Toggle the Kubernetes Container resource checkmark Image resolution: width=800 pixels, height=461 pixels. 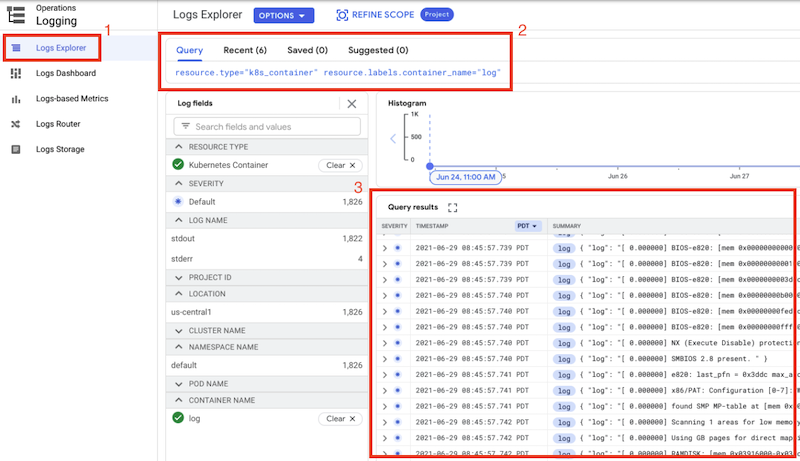pyautogui.click(x=178, y=165)
